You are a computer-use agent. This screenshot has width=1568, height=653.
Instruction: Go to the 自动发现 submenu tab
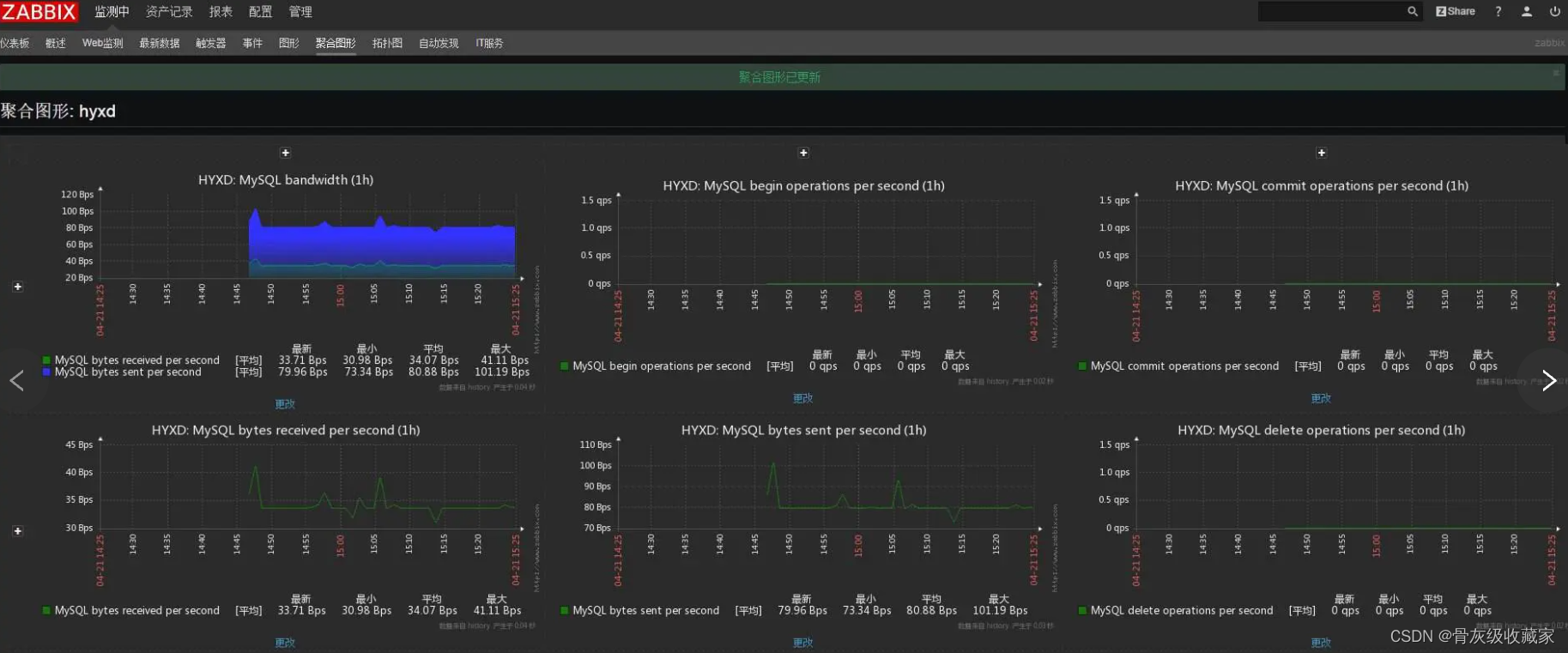coord(439,43)
